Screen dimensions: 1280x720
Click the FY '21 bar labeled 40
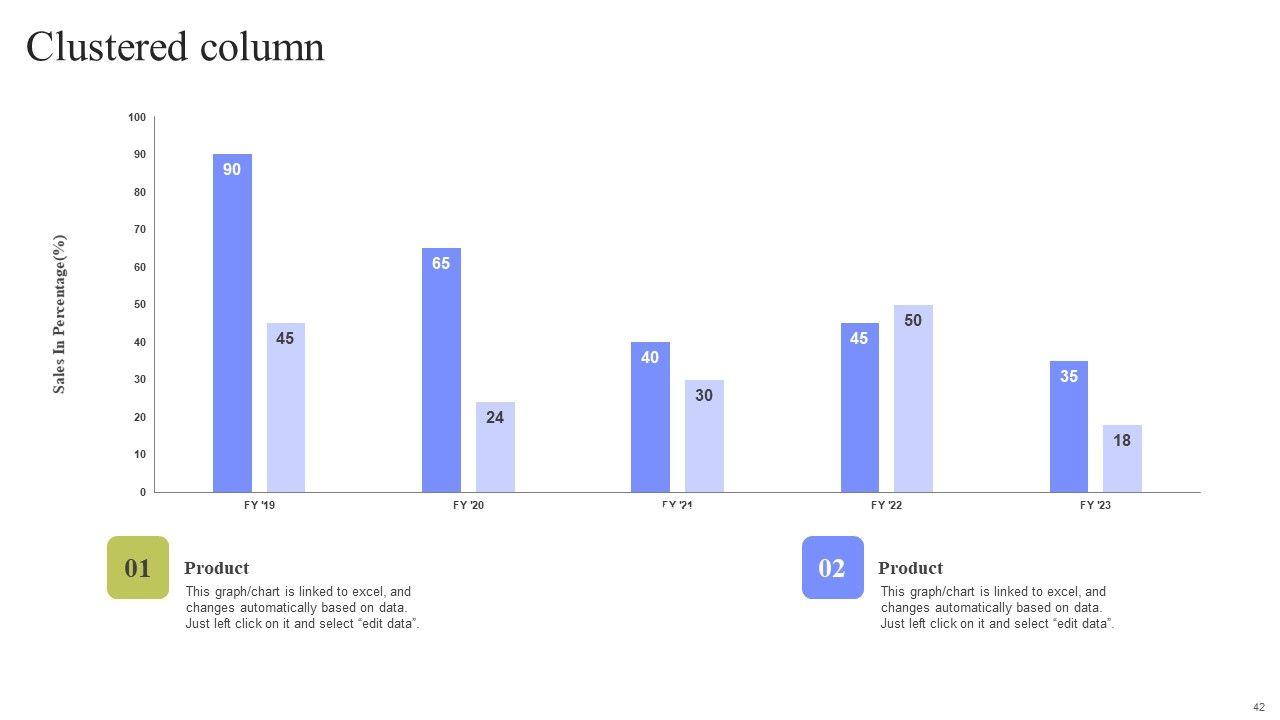coord(650,417)
